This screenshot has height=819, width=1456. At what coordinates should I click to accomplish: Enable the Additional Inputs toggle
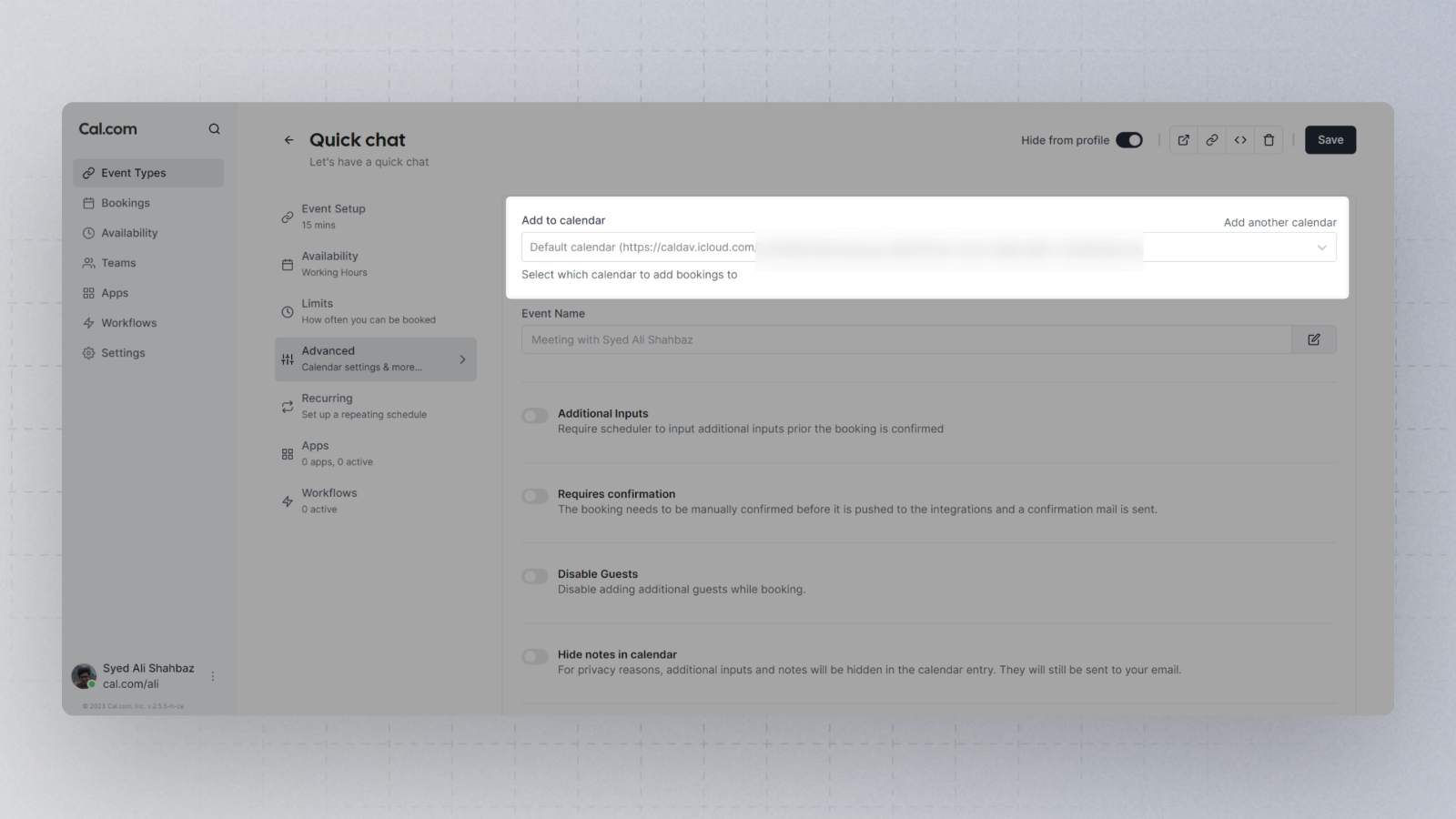(535, 416)
